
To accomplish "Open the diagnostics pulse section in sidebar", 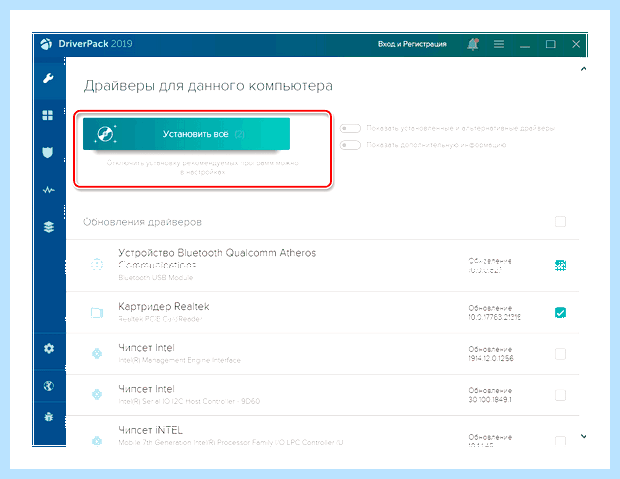I will point(48,190).
